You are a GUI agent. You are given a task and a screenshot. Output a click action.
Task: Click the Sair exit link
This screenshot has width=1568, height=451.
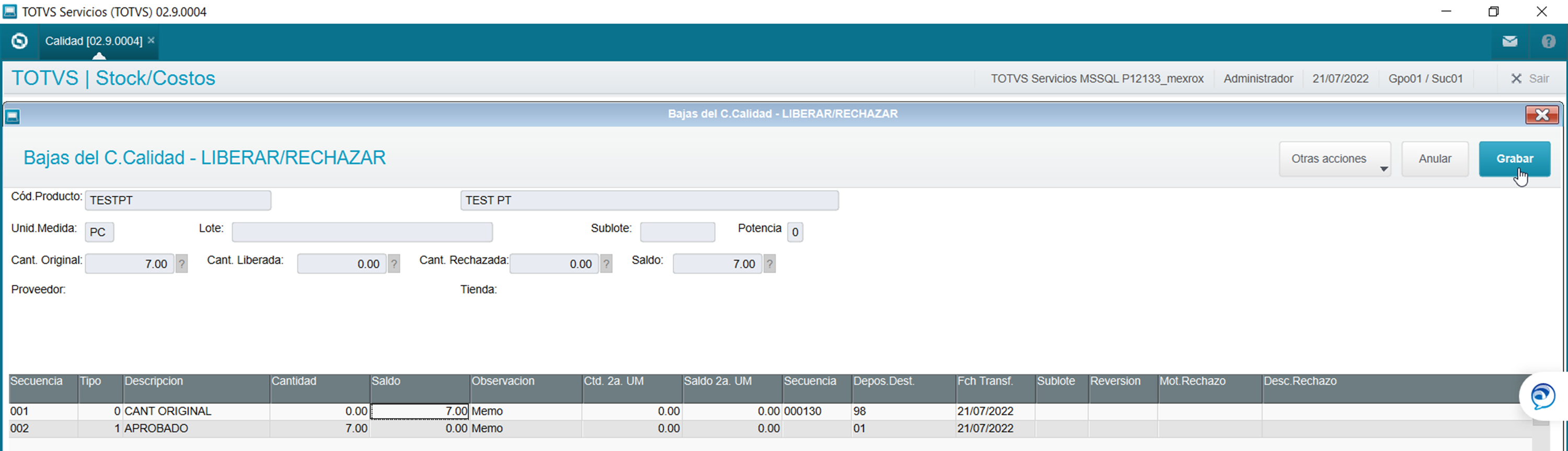point(1530,78)
